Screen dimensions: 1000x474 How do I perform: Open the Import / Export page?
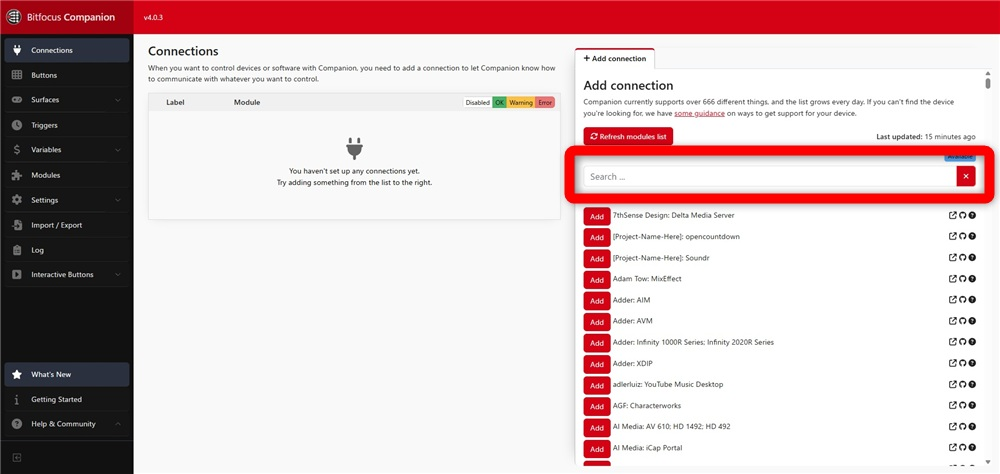point(66,225)
